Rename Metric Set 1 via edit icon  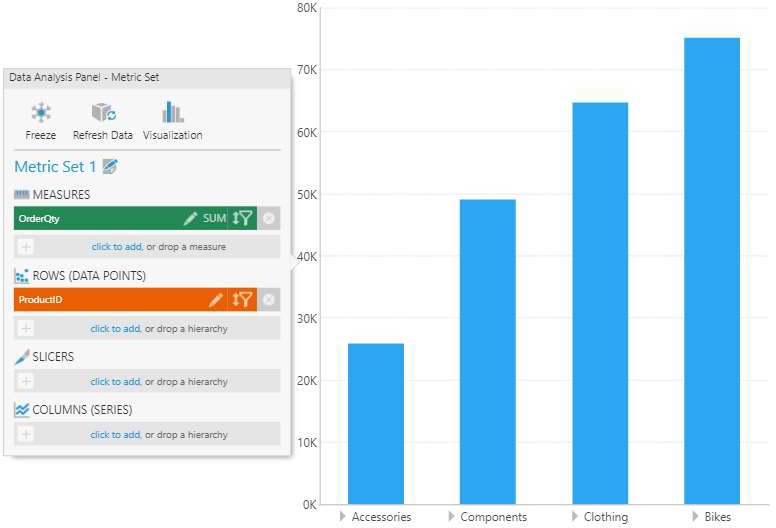(111, 166)
